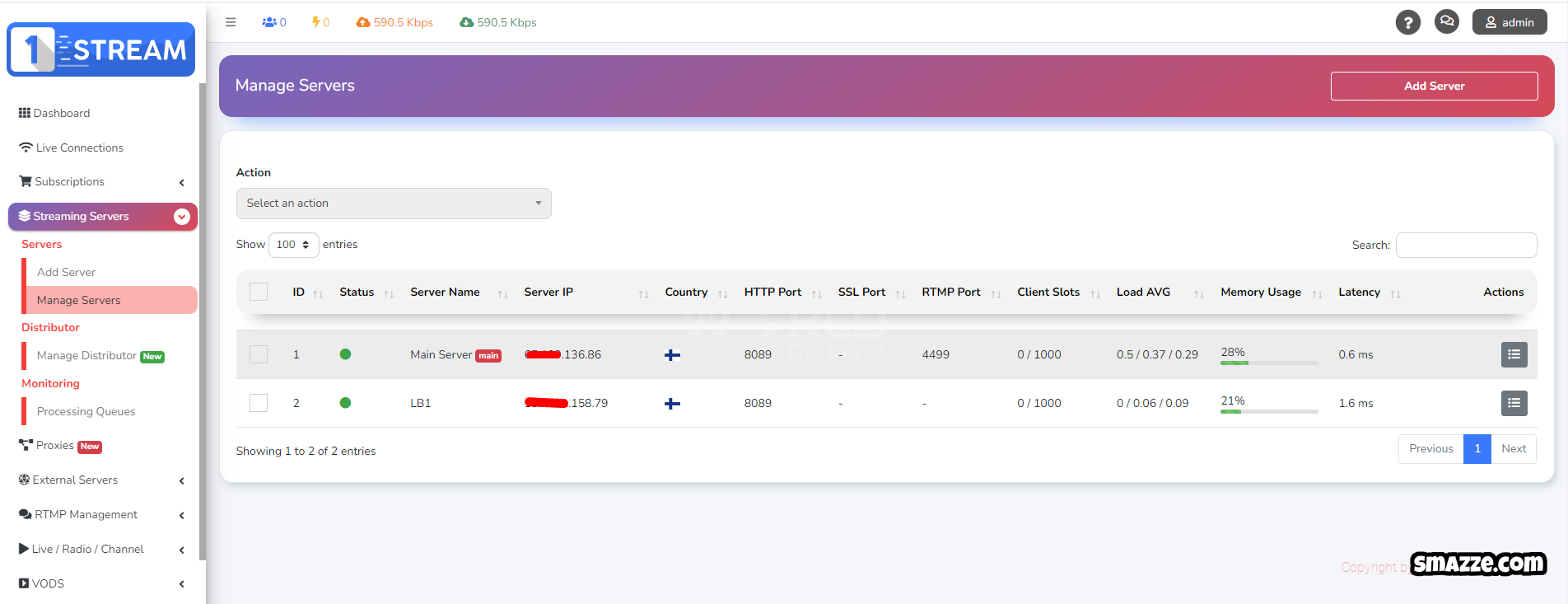This screenshot has height=604, width=1568.
Task: Toggle the select-all servers checkbox
Action: click(x=259, y=292)
